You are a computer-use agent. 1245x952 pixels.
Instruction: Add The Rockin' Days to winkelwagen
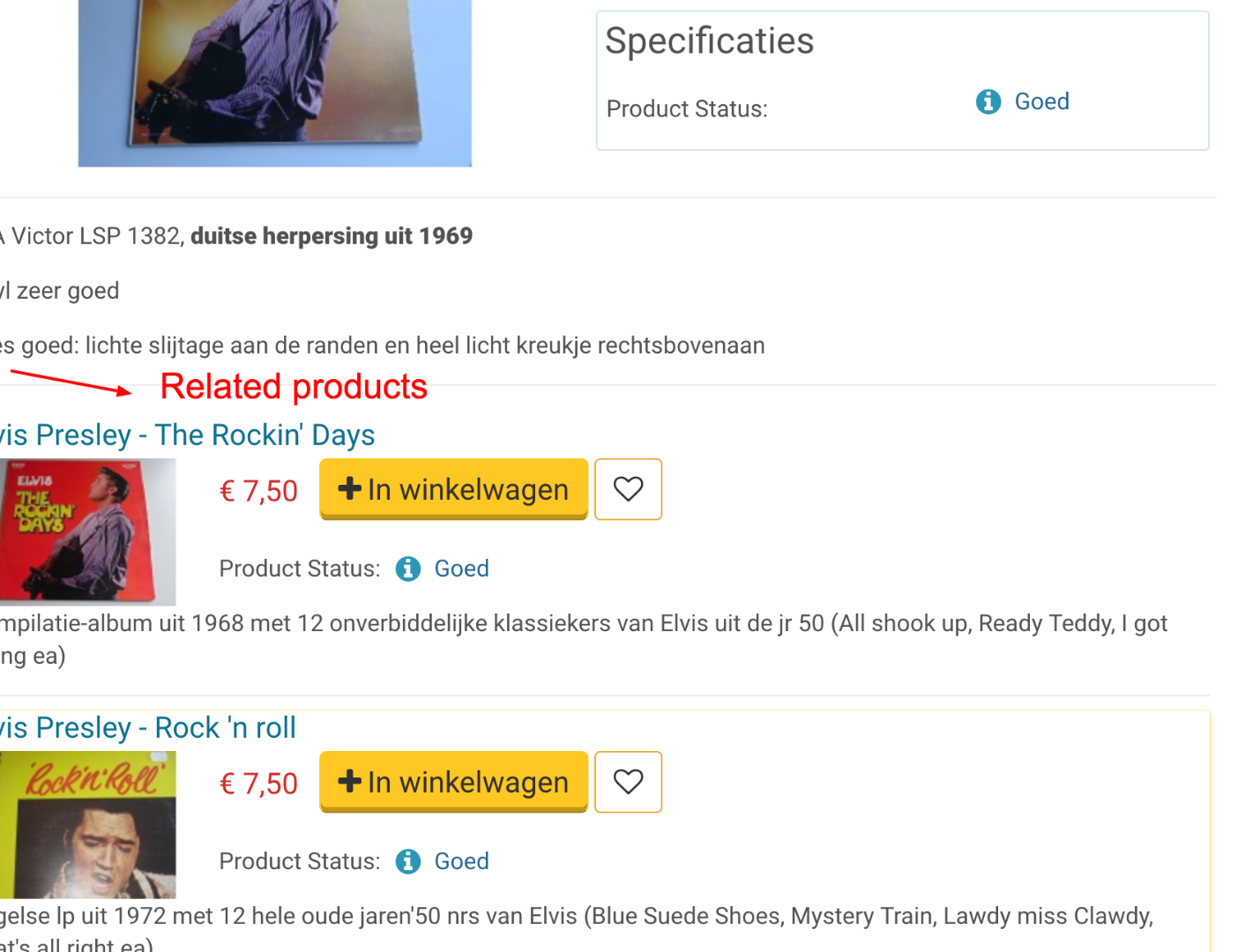pyautogui.click(x=453, y=489)
